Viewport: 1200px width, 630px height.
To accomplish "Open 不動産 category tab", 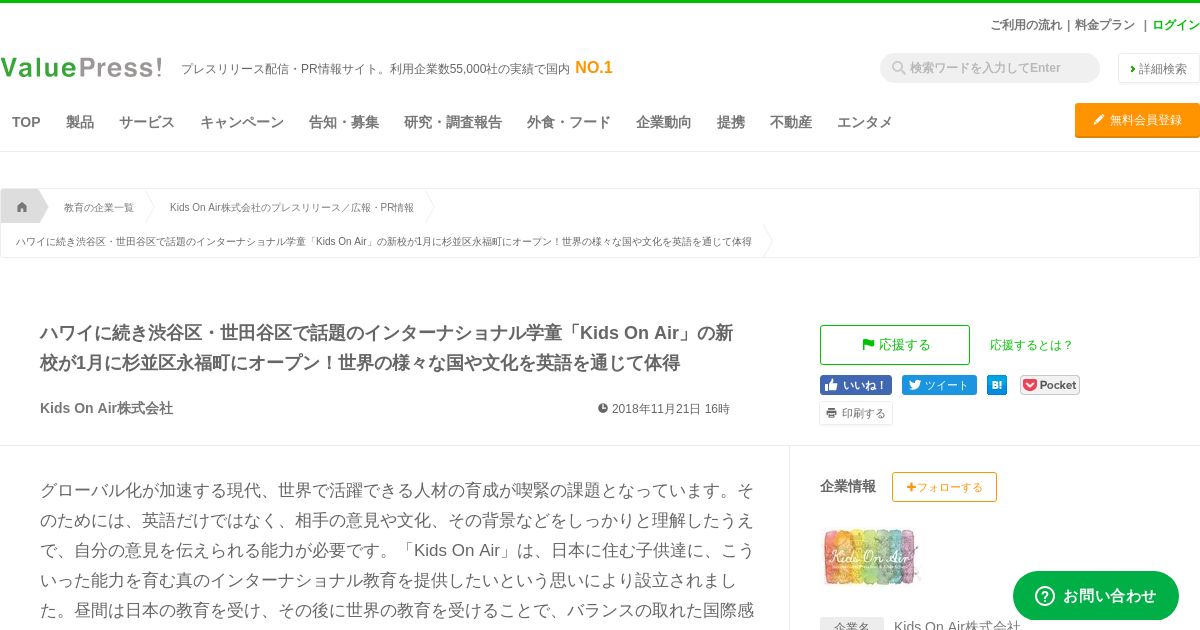I will point(791,122).
